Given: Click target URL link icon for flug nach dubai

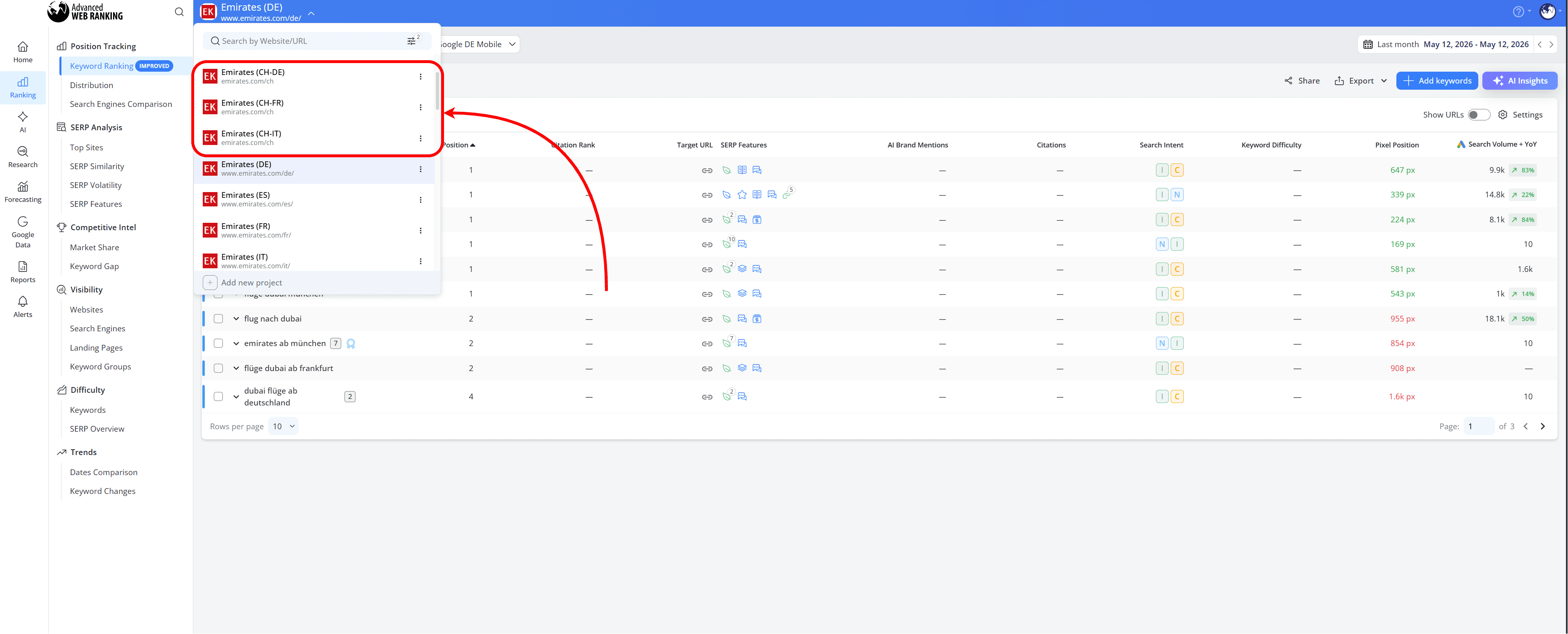Looking at the screenshot, I should 707,319.
